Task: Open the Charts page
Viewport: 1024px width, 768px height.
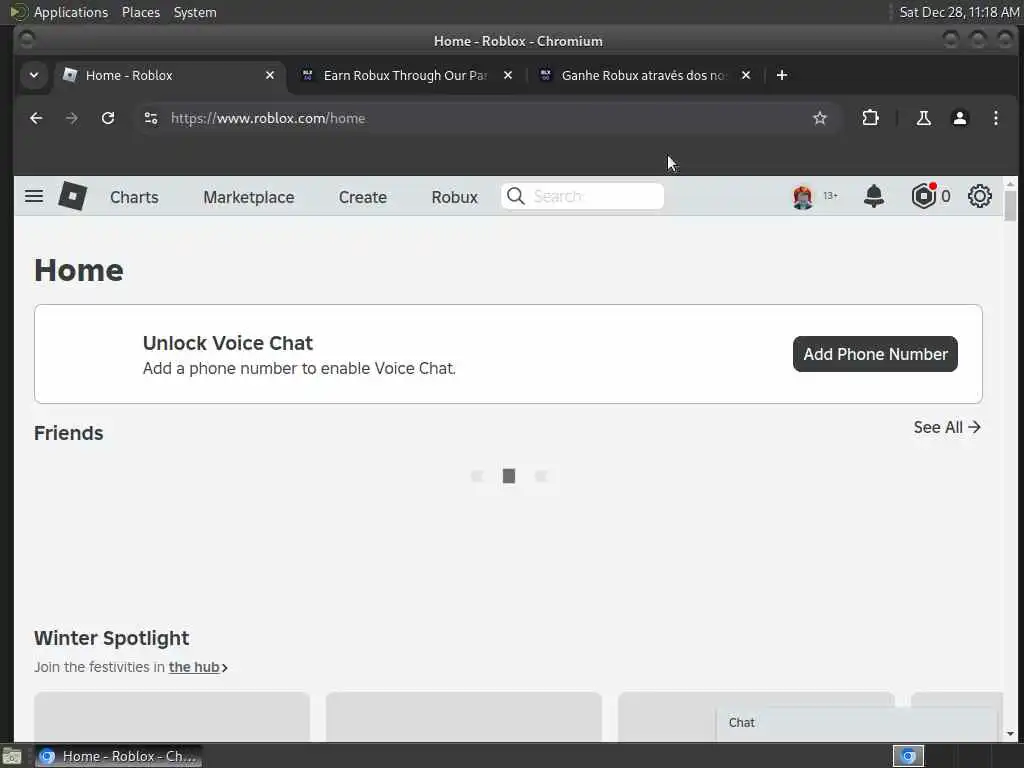Action: pos(134,197)
